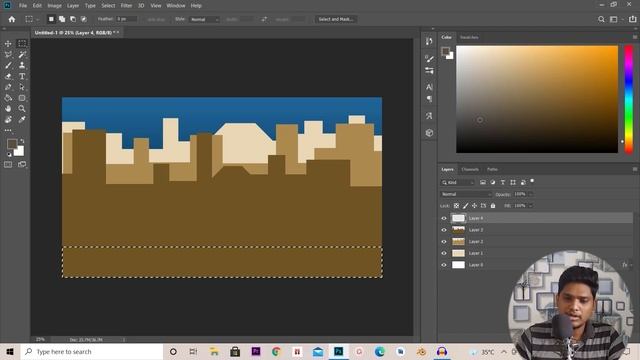Hide Layer 4 with eye icon

[x=444, y=218]
